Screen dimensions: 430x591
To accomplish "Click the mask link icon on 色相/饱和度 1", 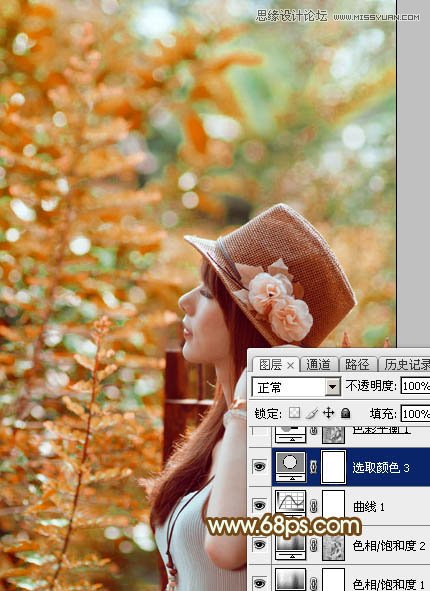I will [314, 583].
